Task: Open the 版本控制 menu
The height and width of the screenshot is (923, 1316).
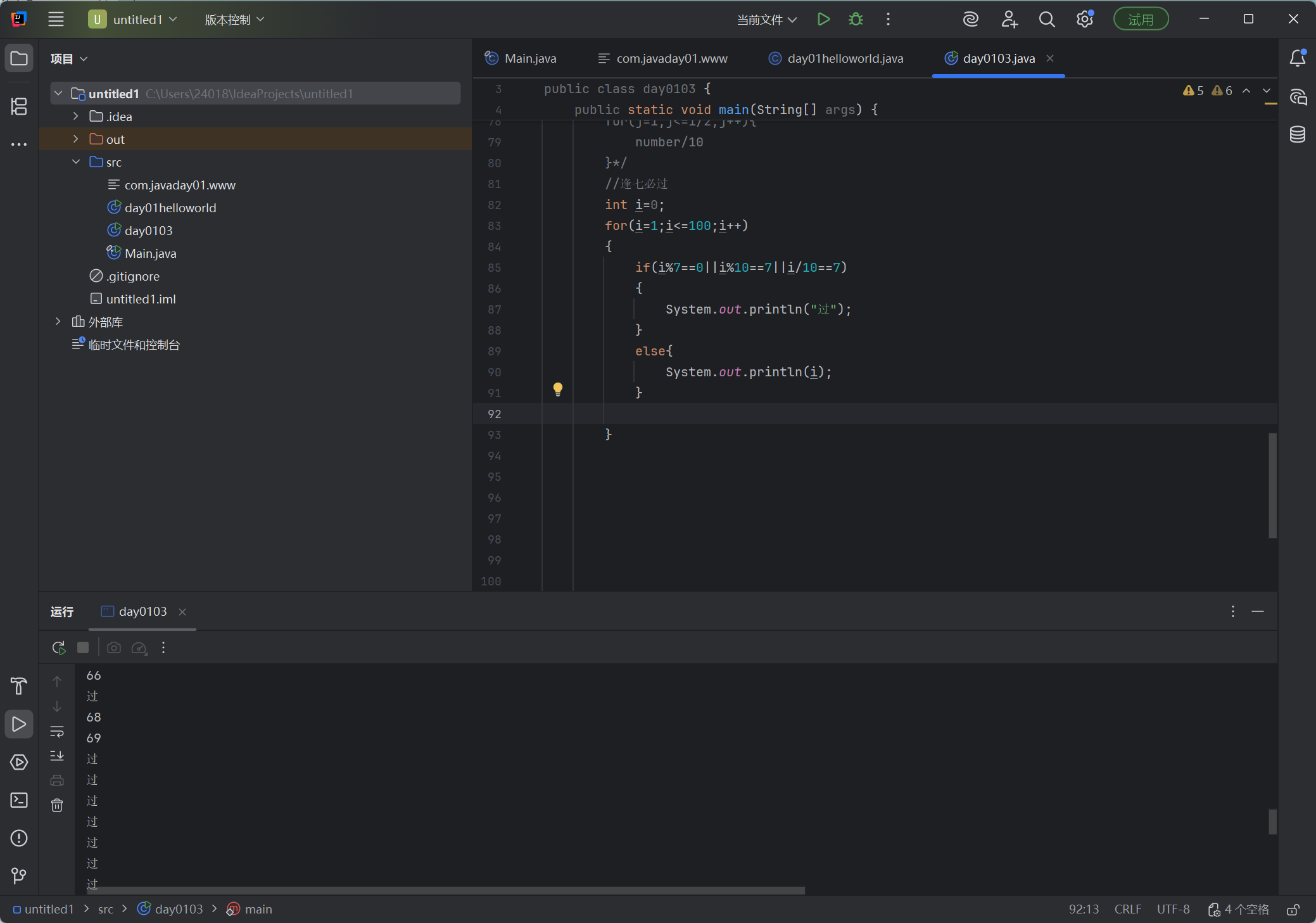Action: click(x=234, y=20)
